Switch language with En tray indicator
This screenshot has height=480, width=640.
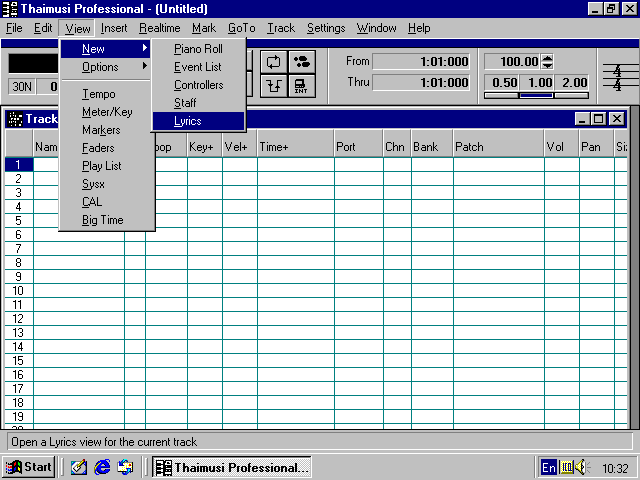click(x=549, y=467)
